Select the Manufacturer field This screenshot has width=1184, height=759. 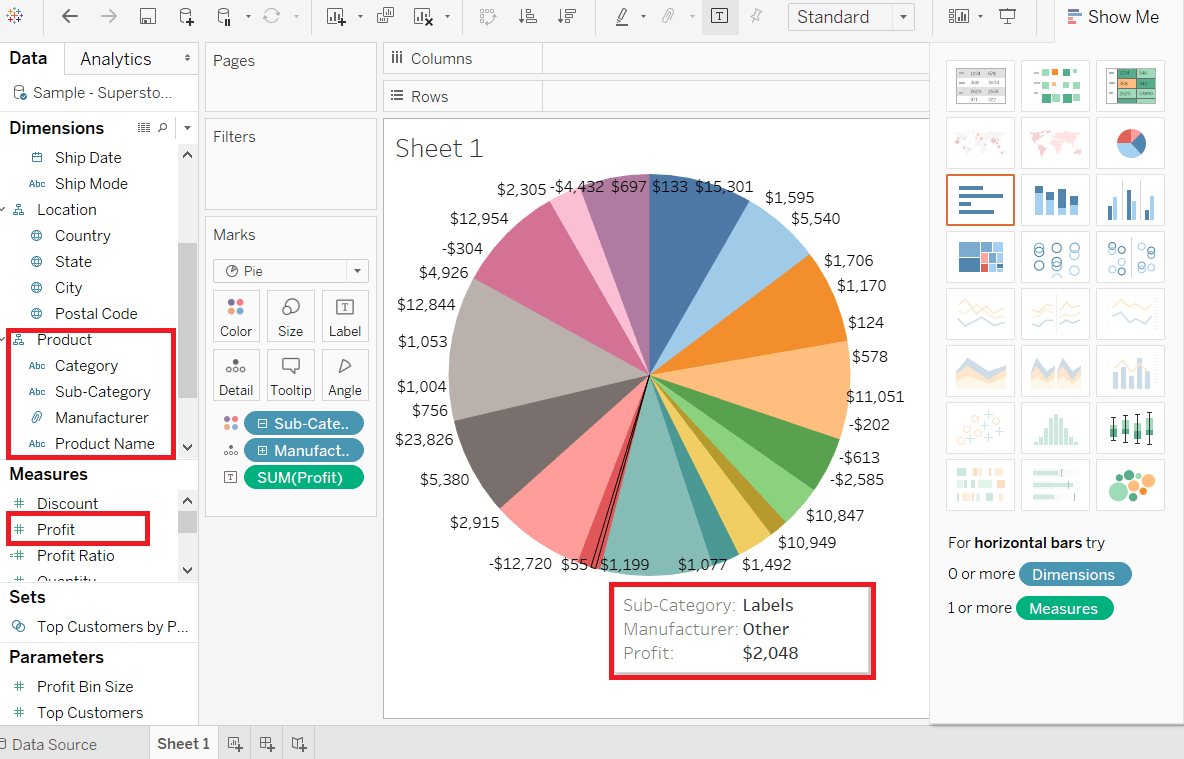coord(102,418)
